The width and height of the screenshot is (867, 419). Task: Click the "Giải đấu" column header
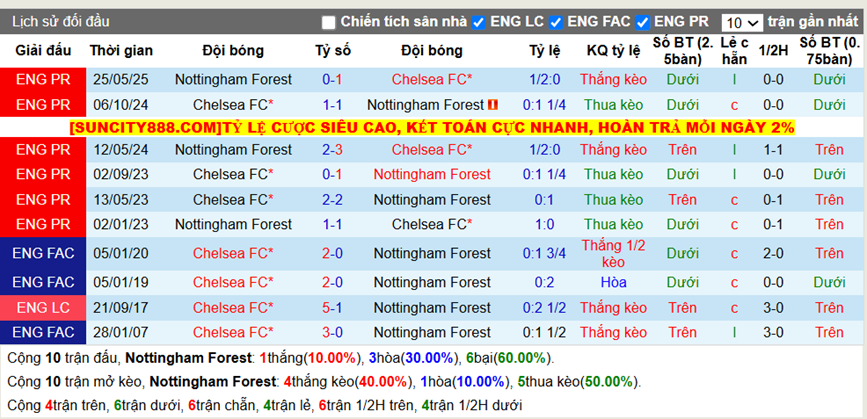pos(43,50)
